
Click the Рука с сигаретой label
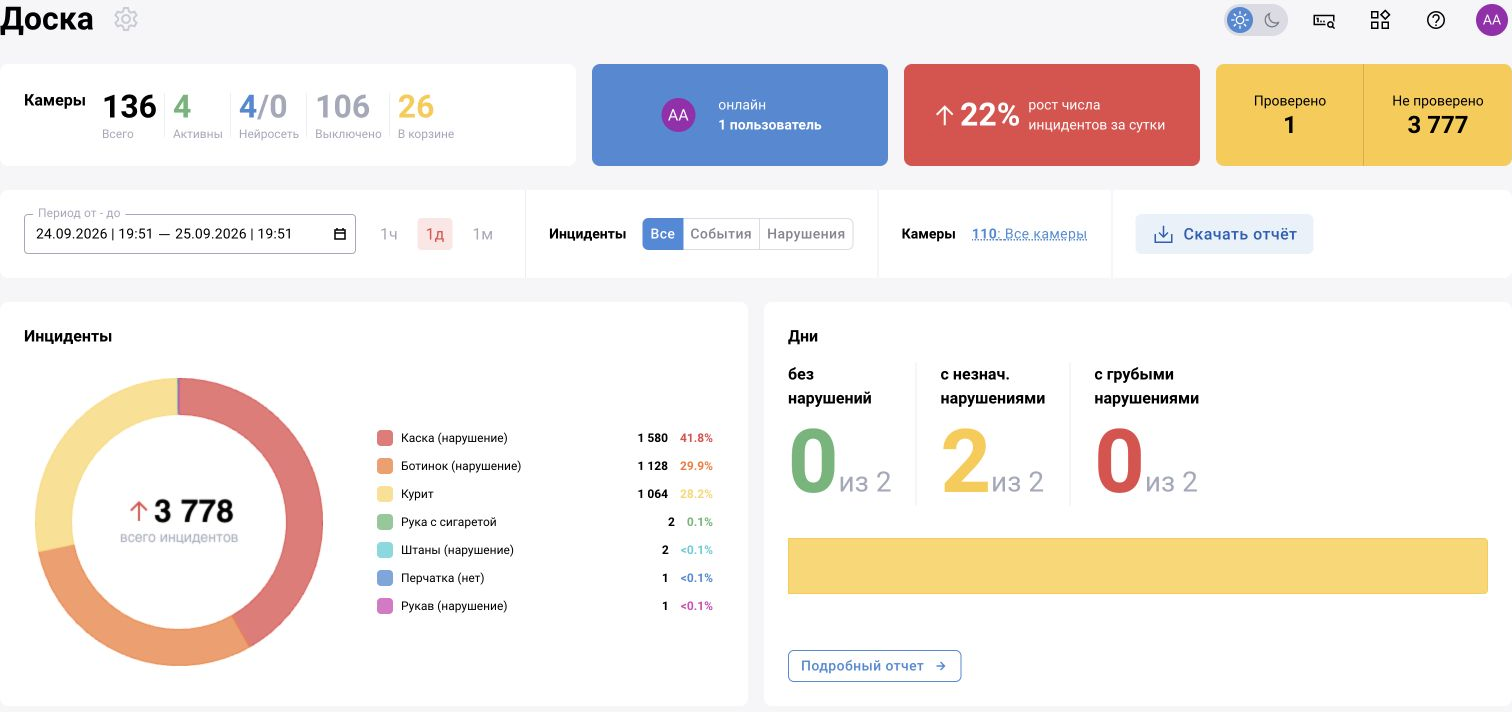449,522
